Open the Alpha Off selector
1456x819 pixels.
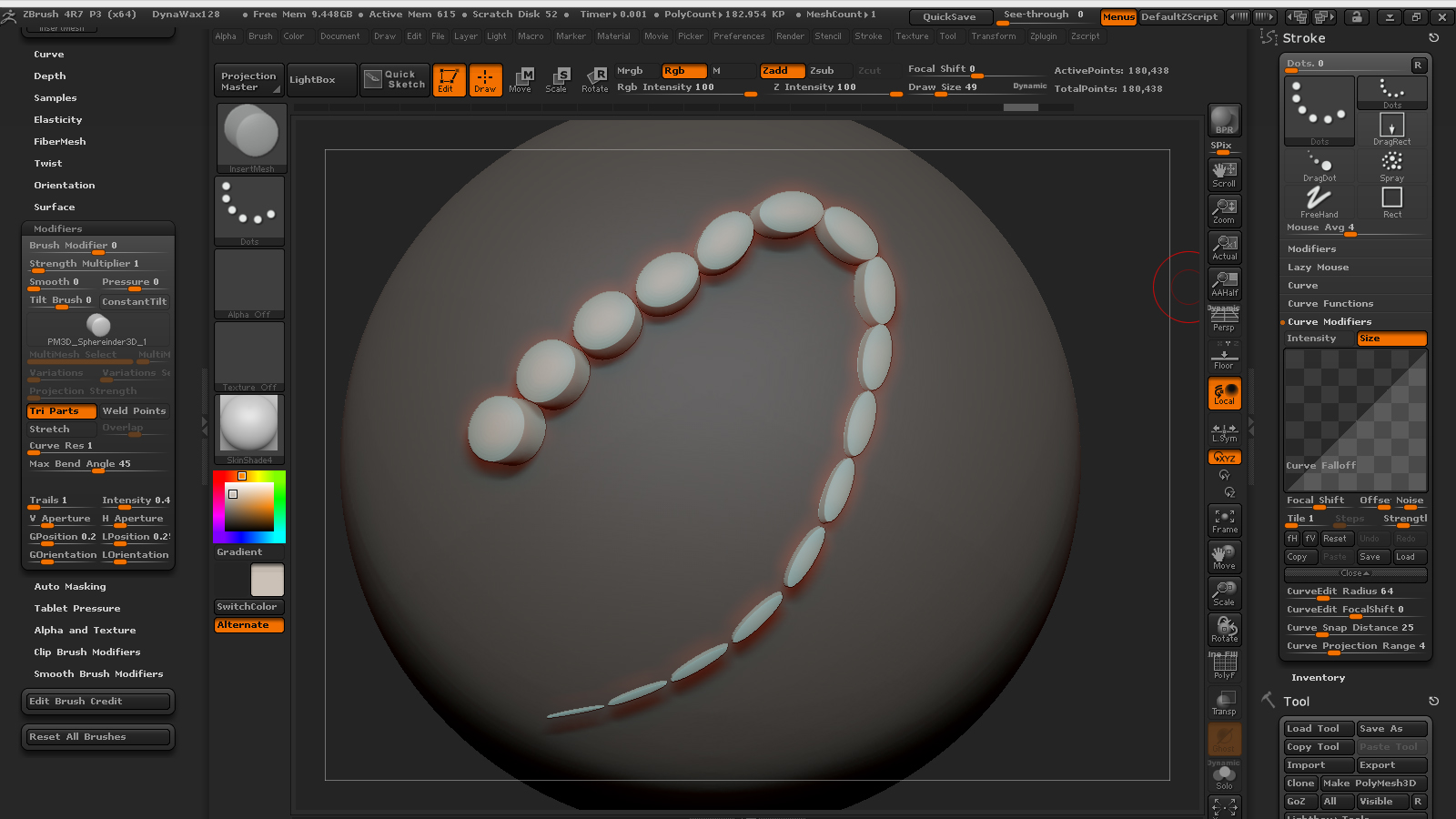(x=249, y=284)
